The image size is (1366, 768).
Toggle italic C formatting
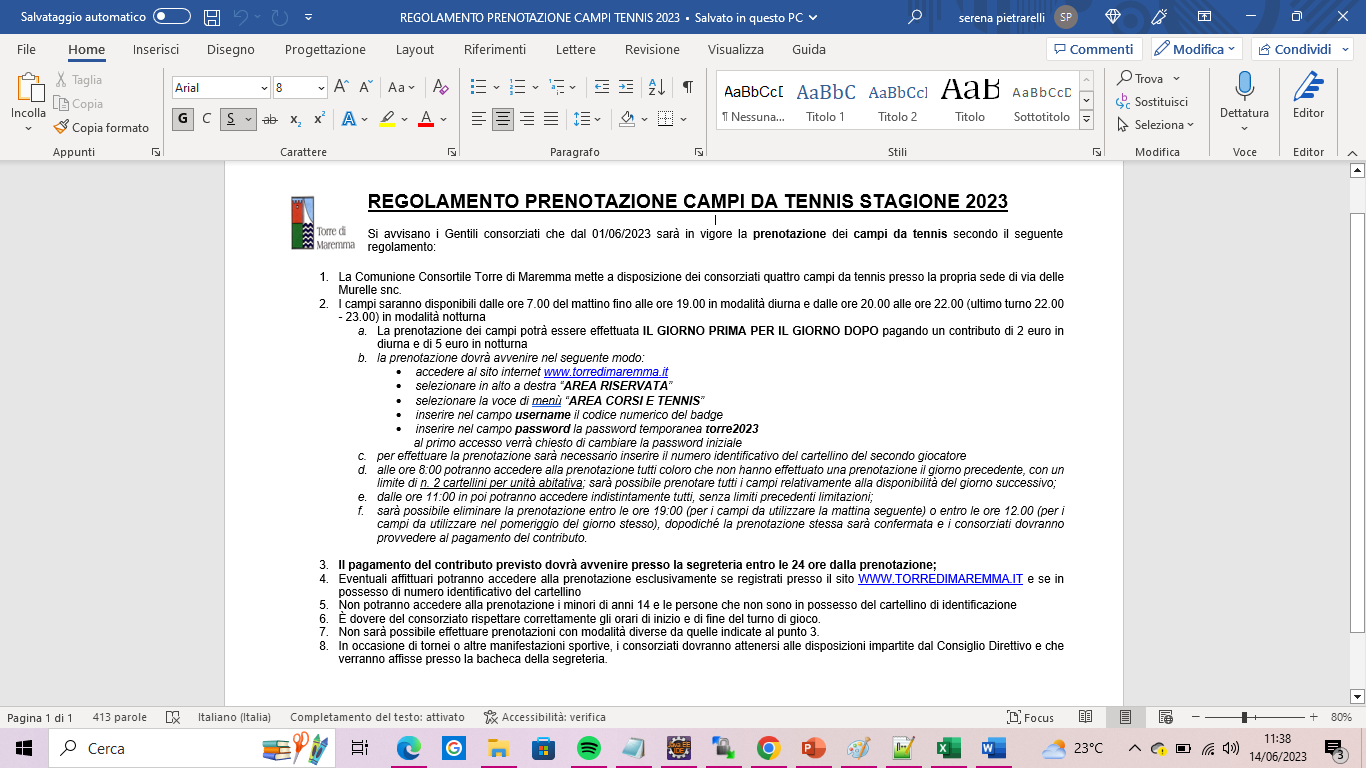(207, 119)
